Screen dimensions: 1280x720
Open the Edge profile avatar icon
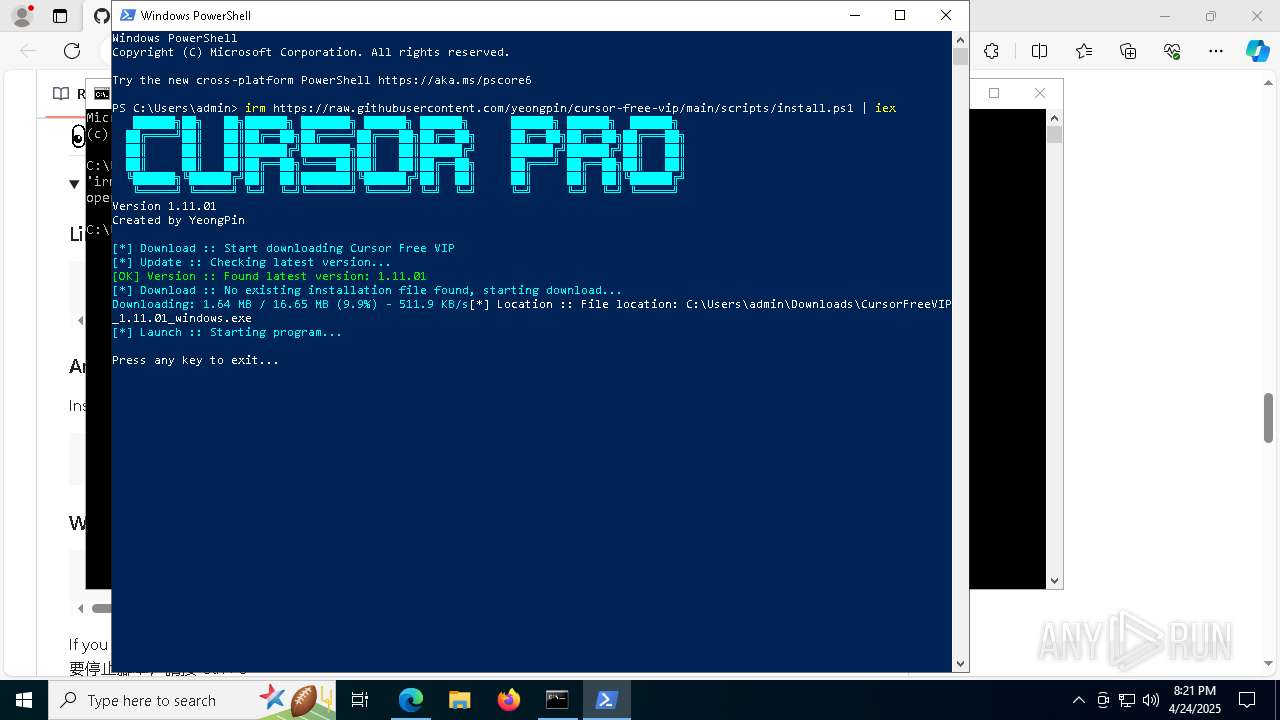[x=22, y=16]
